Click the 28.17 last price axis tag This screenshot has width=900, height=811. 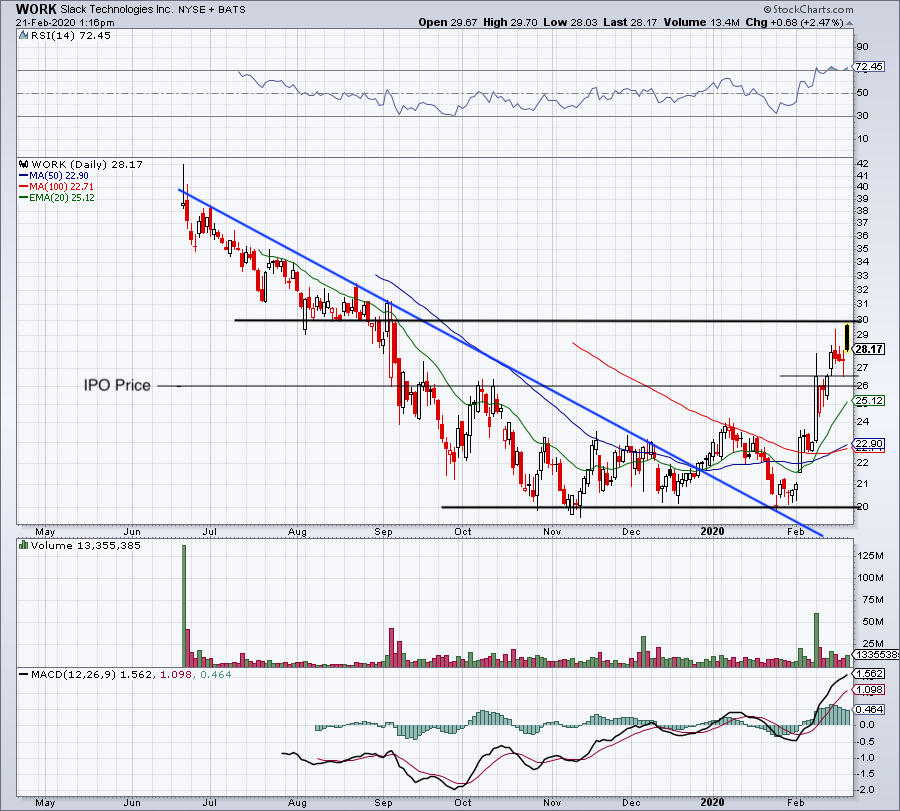coord(869,349)
